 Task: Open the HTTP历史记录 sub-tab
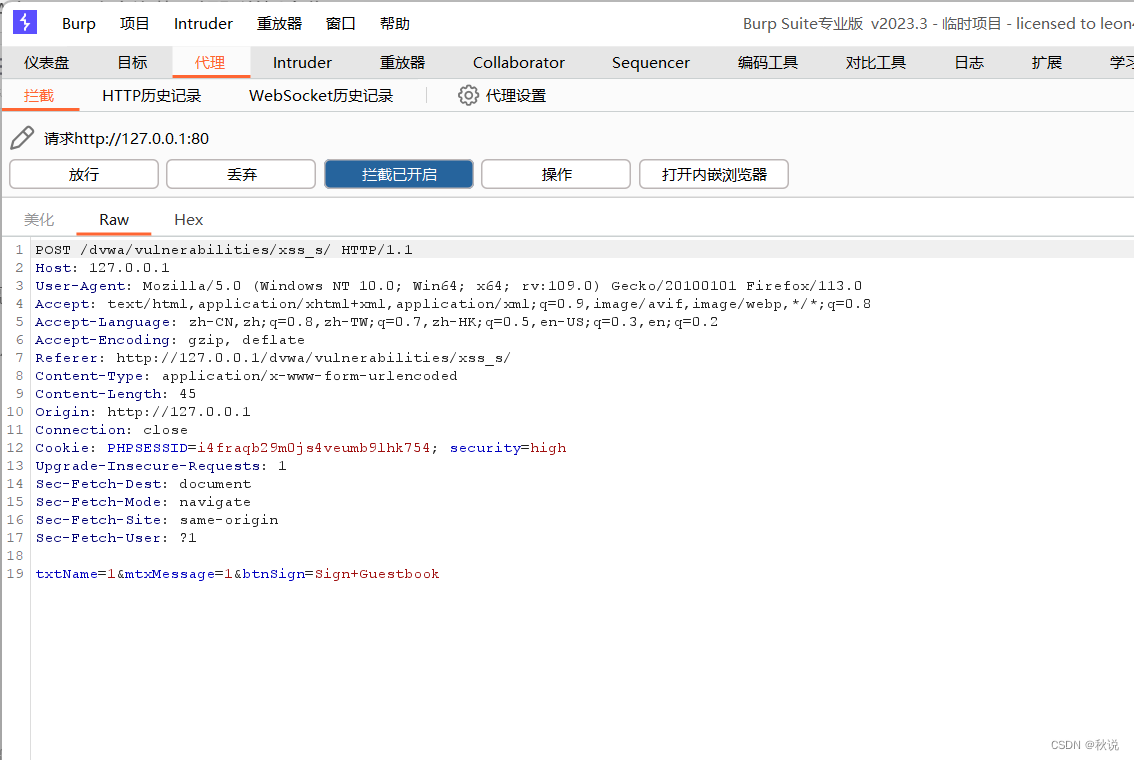152,95
